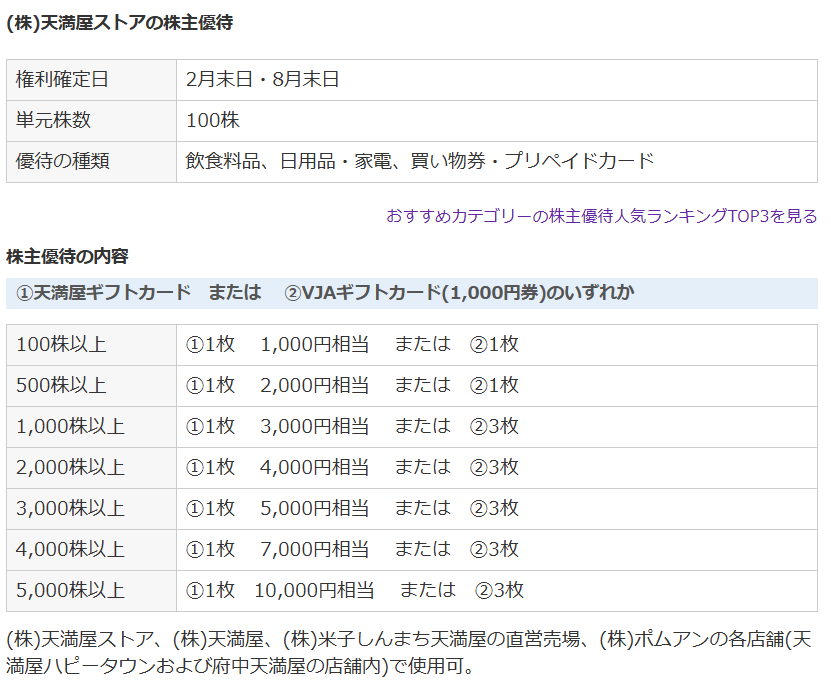Click the 2,000円相当 benefit cell

tap(497, 385)
